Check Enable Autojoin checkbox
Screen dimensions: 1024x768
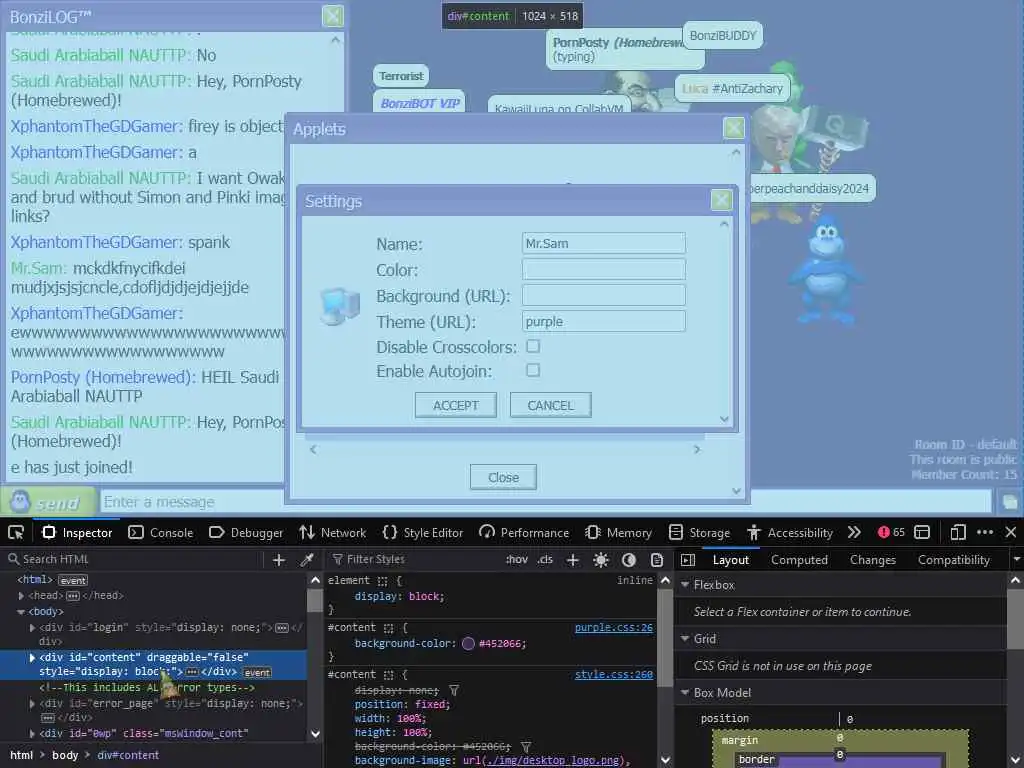(x=533, y=370)
